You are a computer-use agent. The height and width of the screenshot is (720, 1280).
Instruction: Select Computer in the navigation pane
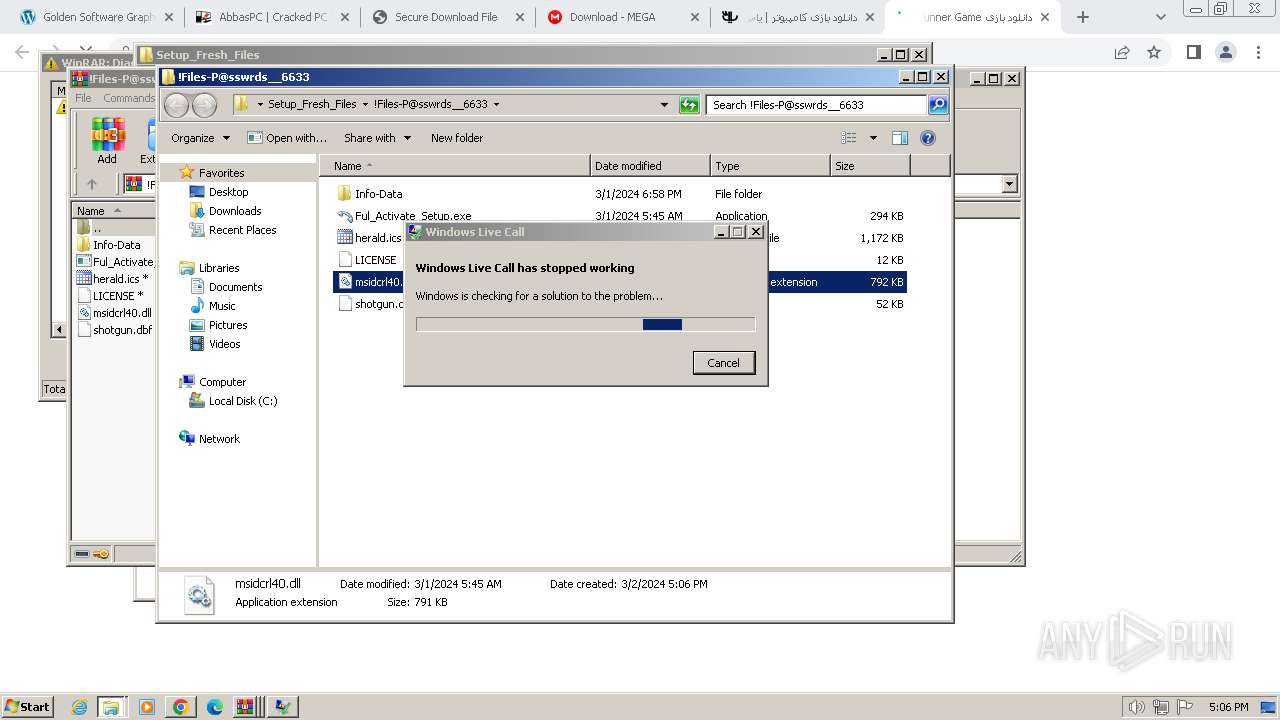[x=222, y=382]
